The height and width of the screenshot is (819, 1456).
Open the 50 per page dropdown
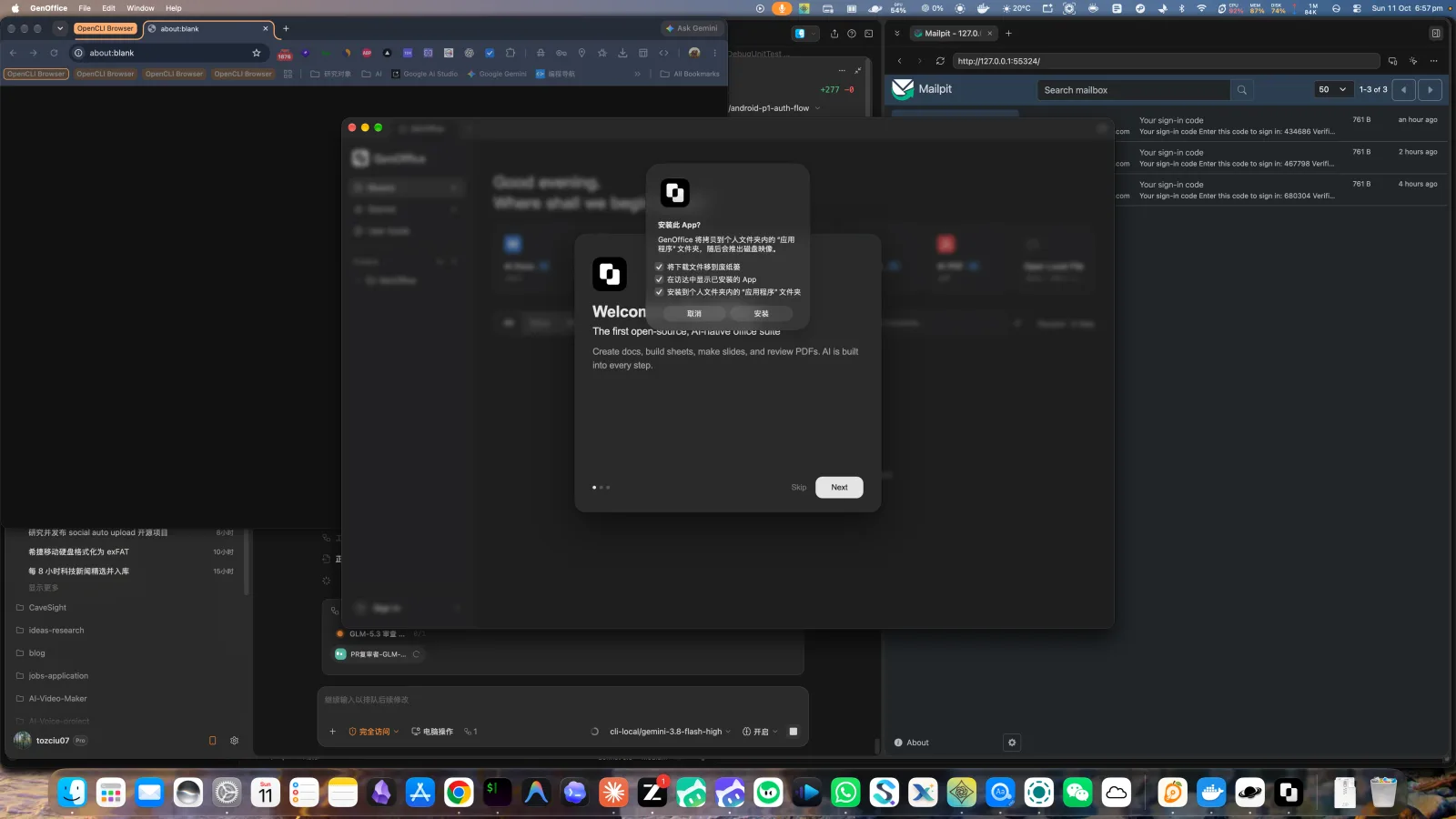point(1333,90)
